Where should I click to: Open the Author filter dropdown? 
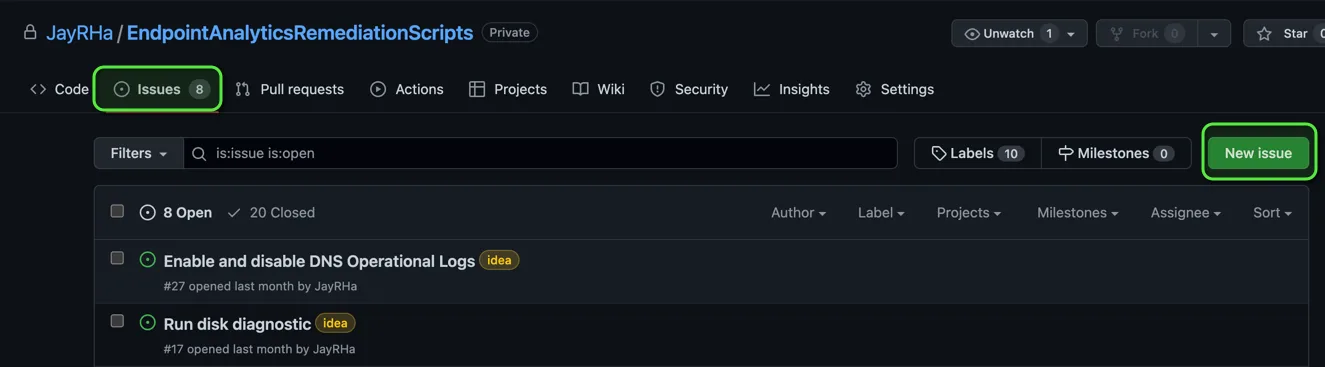[798, 212]
